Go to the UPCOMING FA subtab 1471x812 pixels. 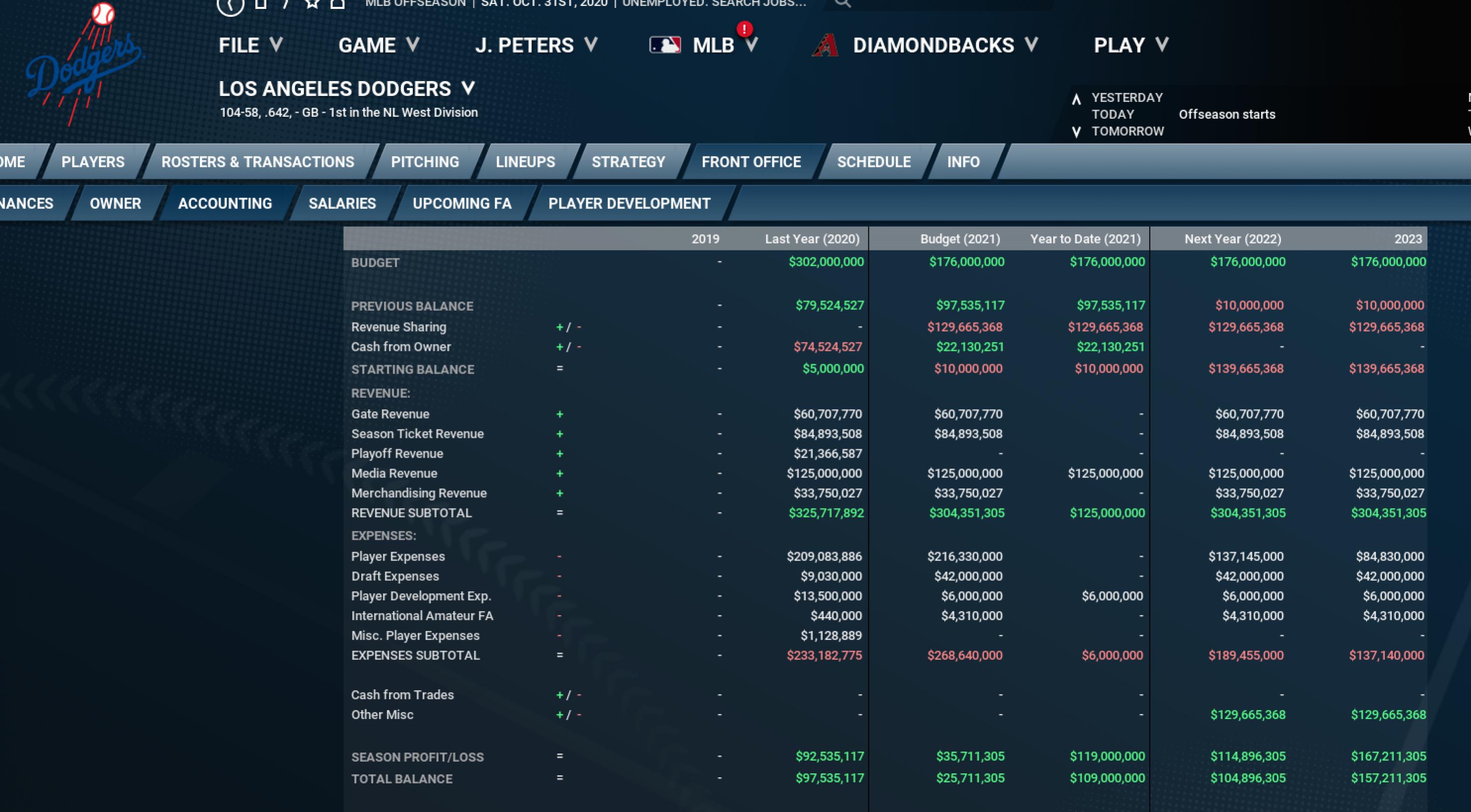pyautogui.click(x=461, y=204)
